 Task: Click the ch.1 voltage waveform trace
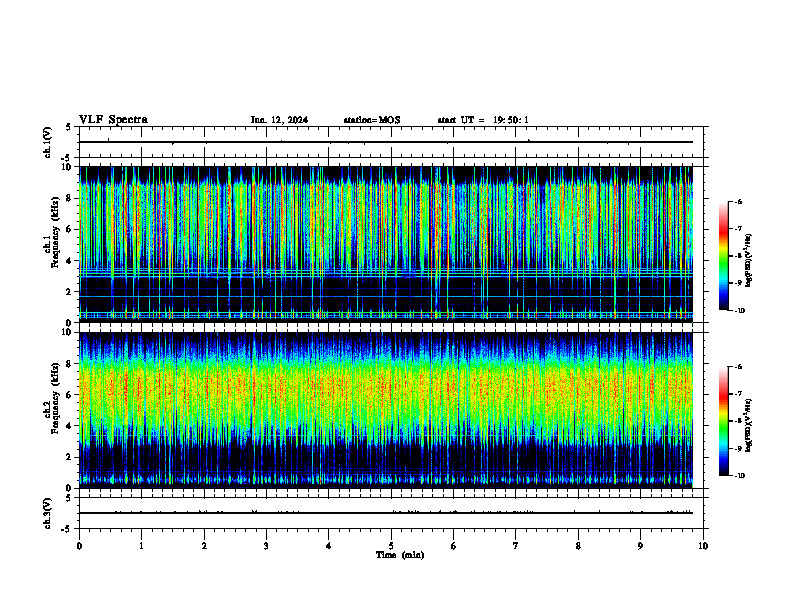[x=386, y=142]
